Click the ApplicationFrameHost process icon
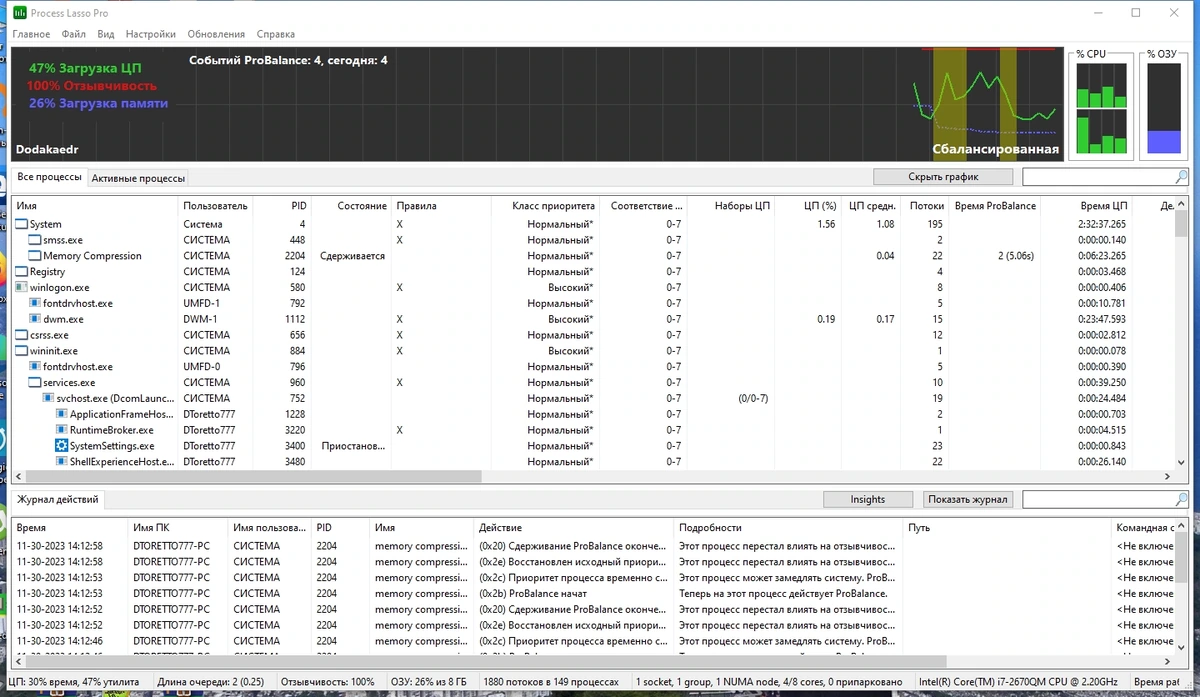This screenshot has height=697, width=1200. [61, 414]
